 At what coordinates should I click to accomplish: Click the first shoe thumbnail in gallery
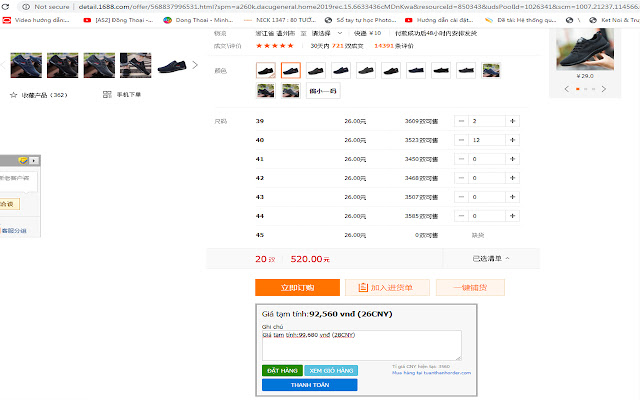point(25,66)
